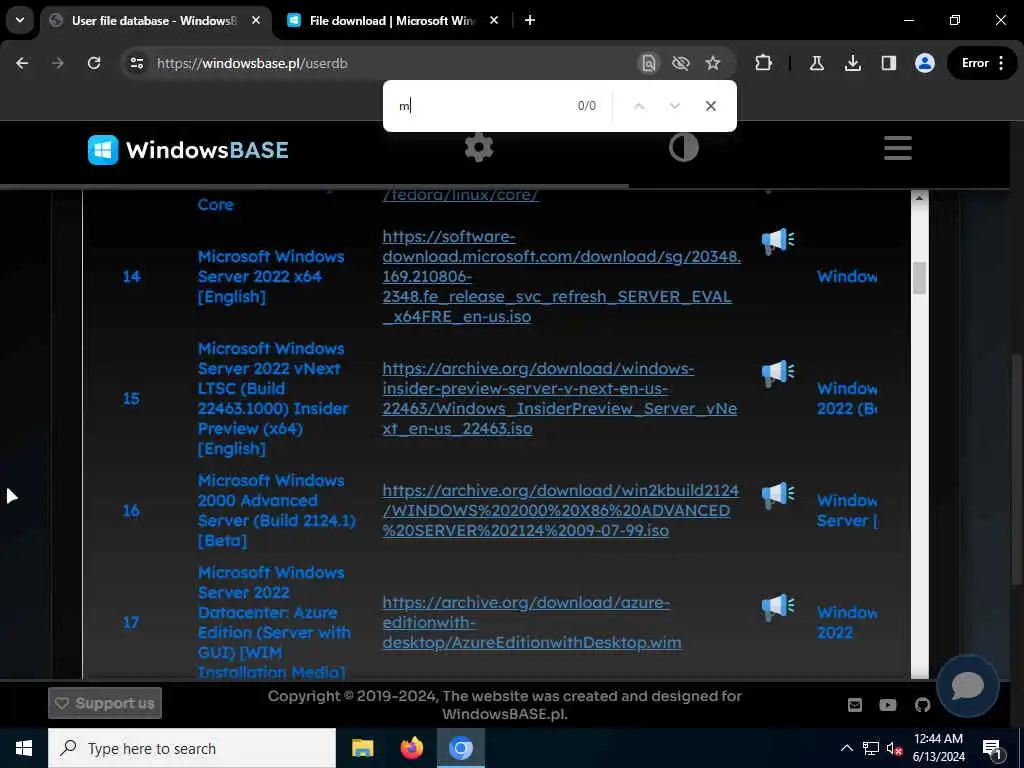
Task: Open the notification center icon
Action: (x=992, y=748)
